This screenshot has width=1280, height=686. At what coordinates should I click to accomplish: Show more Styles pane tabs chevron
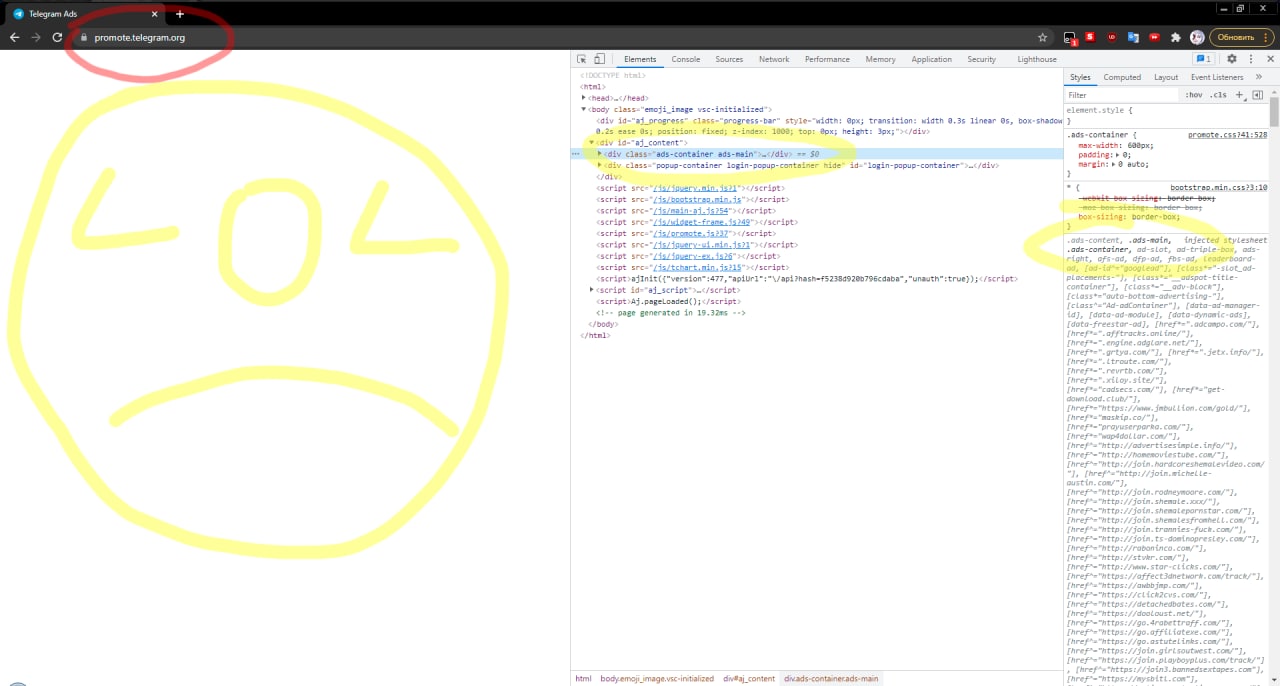1258,77
